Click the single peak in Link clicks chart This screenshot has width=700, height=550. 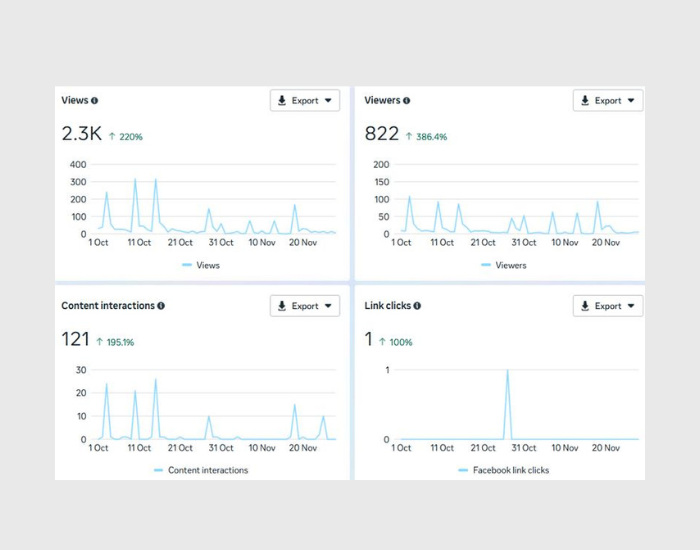pyautogui.click(x=508, y=371)
